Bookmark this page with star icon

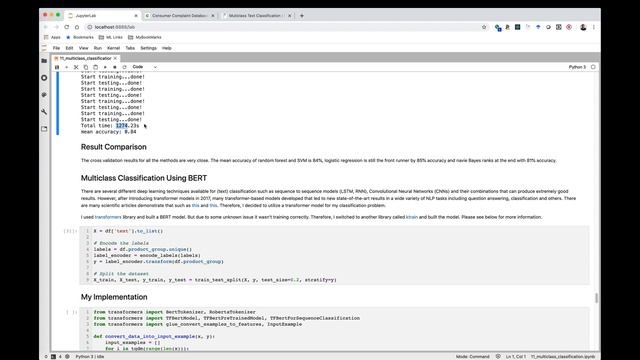tap(484, 27)
